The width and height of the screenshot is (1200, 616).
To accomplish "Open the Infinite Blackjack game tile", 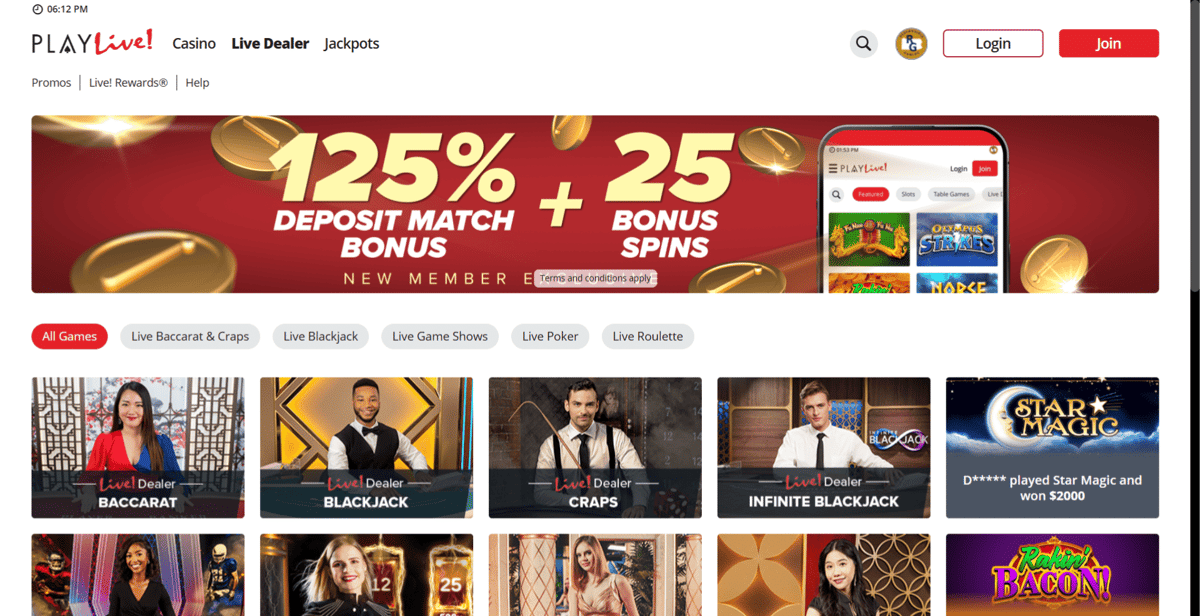I will [824, 447].
